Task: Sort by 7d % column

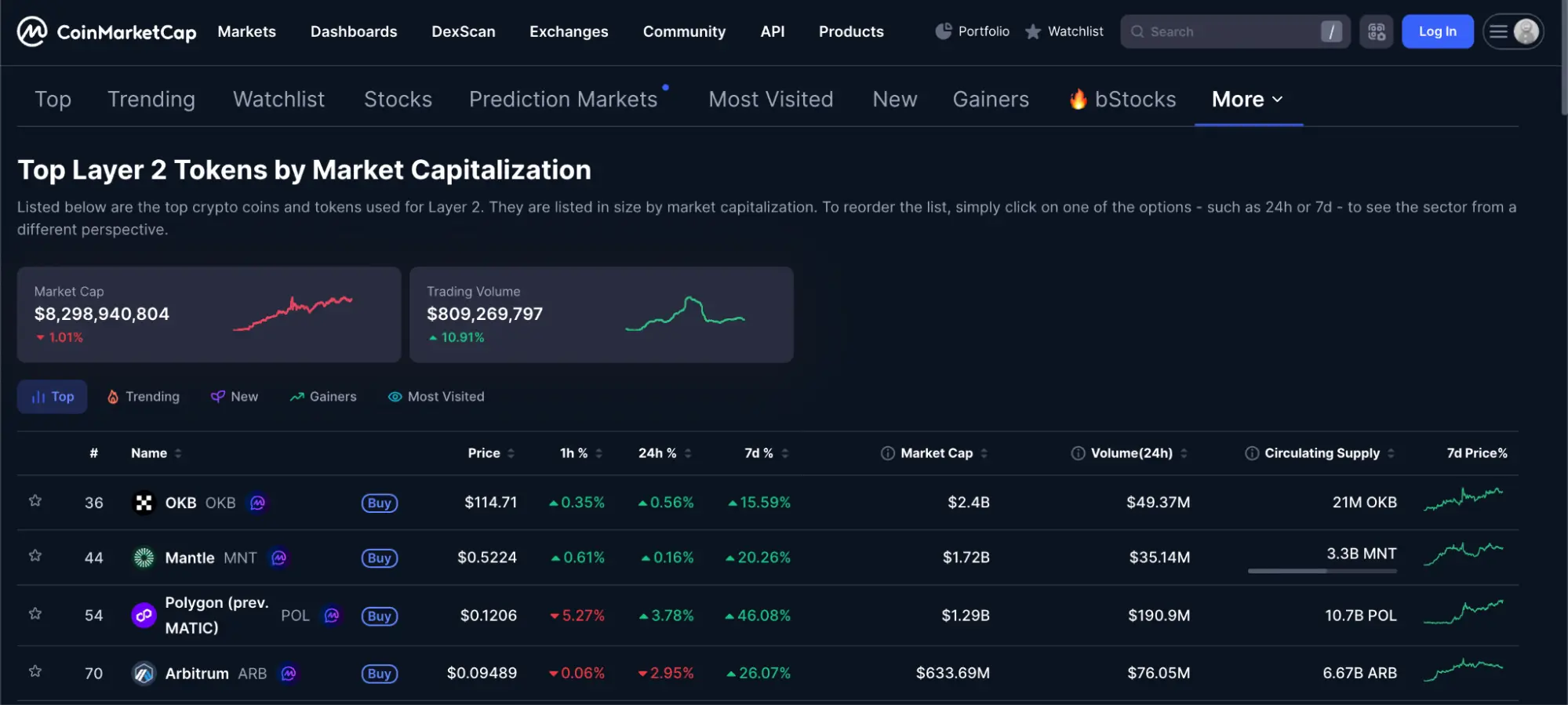Action: 766,453
